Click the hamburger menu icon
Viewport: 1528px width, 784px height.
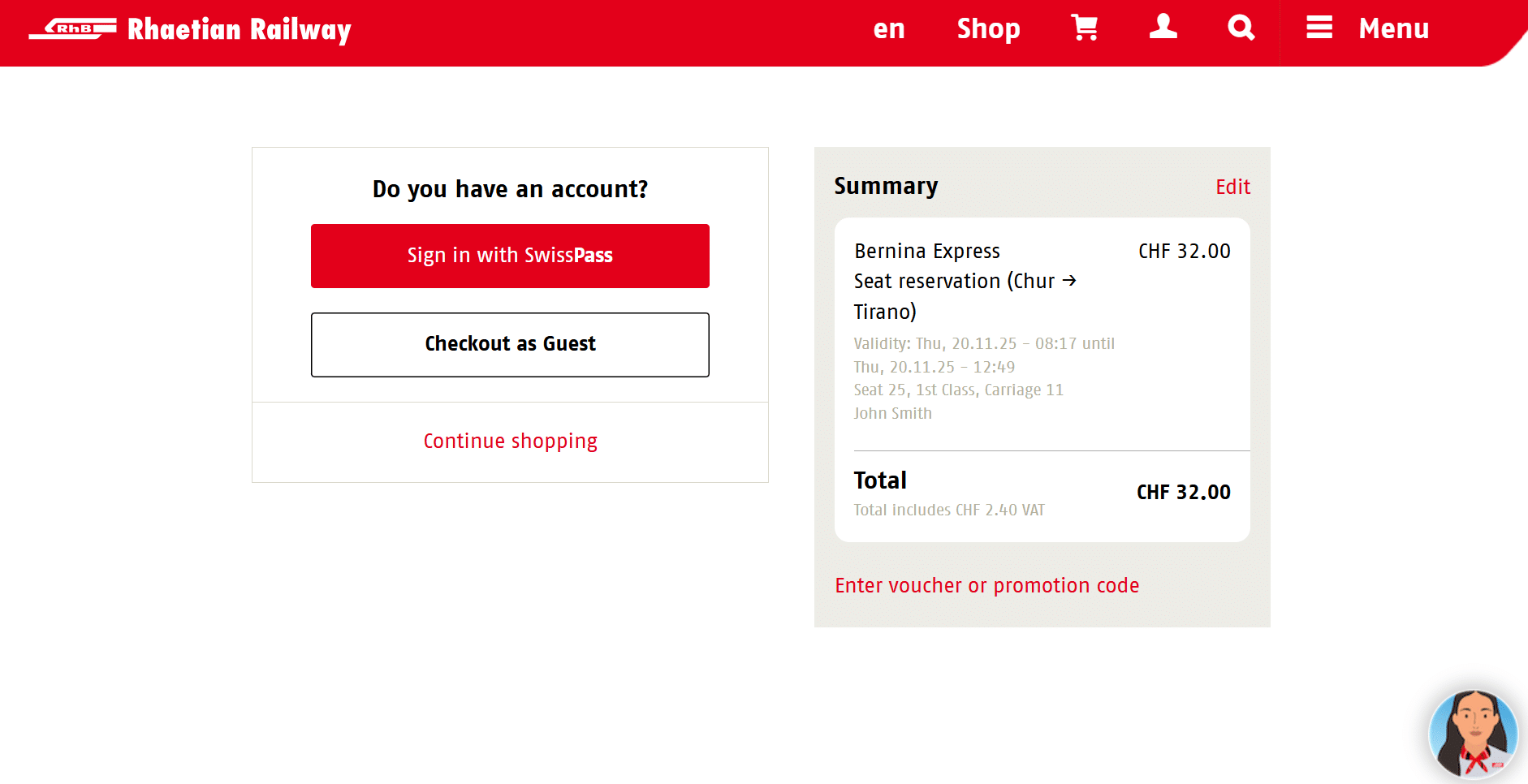click(1319, 28)
